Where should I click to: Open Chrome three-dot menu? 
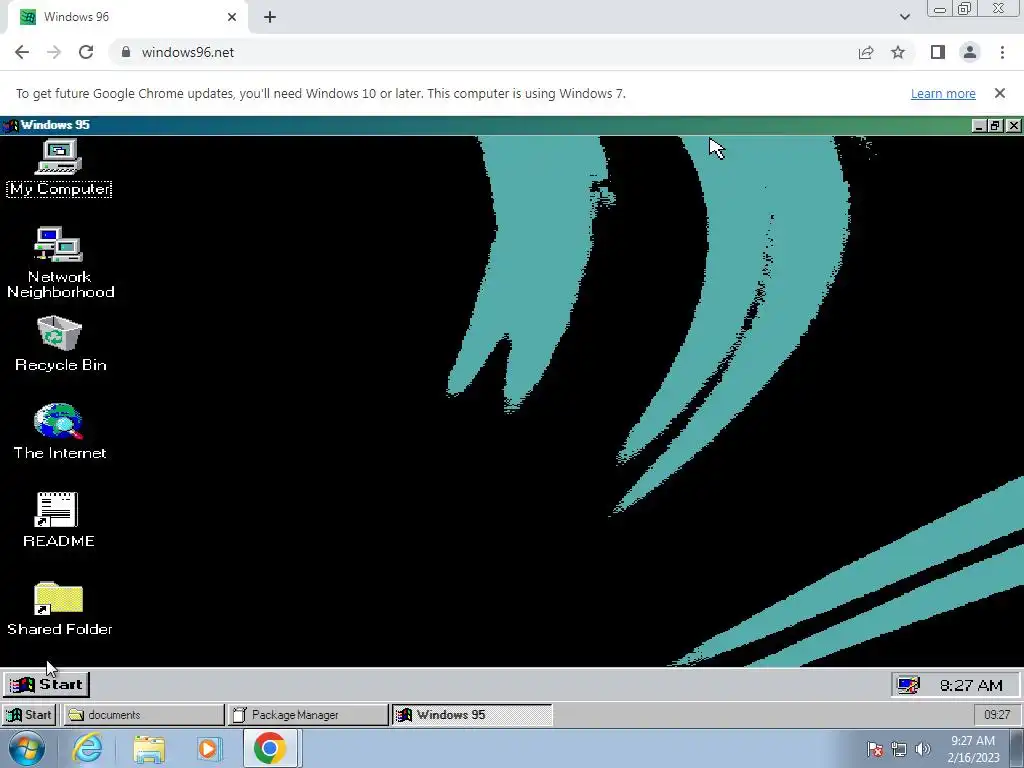1002,52
